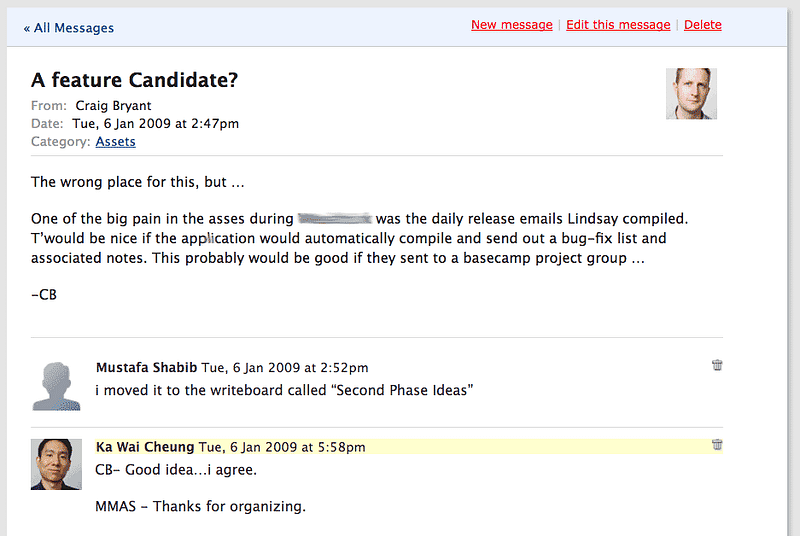Open Craig Bryant's profile photo
The width and height of the screenshot is (800, 536).
[x=691, y=94]
